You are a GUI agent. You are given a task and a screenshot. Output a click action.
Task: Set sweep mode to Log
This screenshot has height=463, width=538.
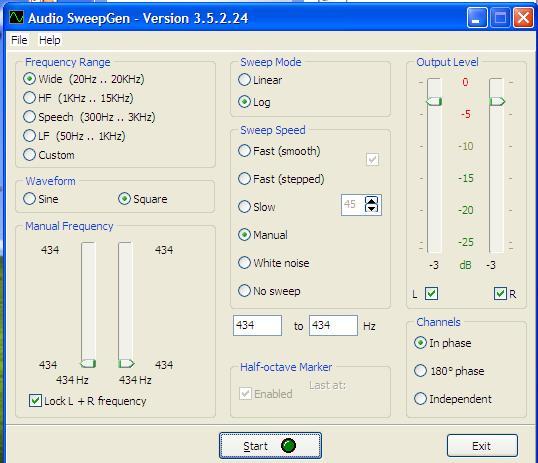click(x=254, y=102)
